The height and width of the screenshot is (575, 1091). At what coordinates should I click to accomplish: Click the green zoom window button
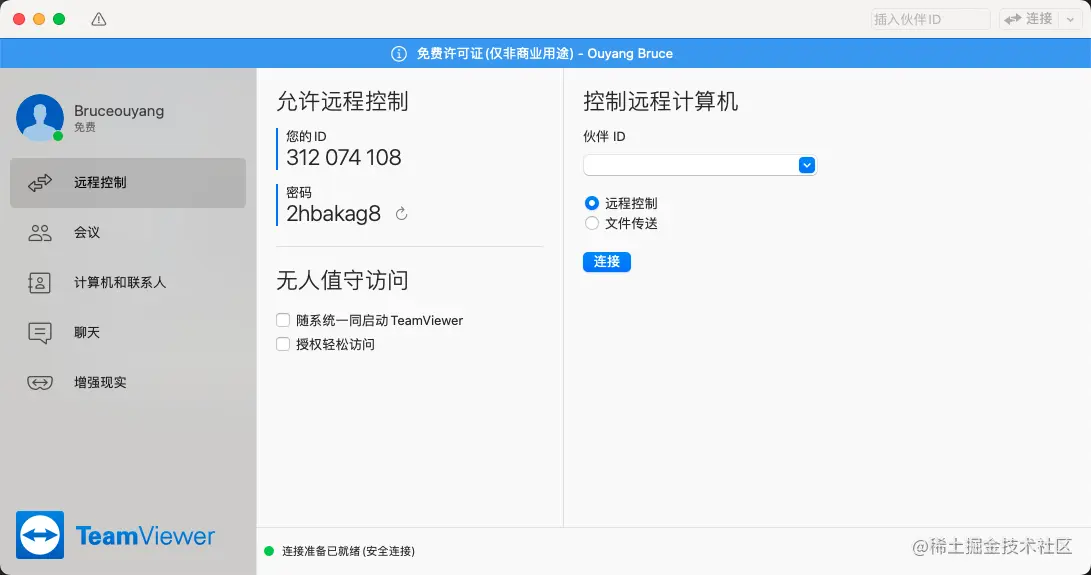(x=59, y=19)
